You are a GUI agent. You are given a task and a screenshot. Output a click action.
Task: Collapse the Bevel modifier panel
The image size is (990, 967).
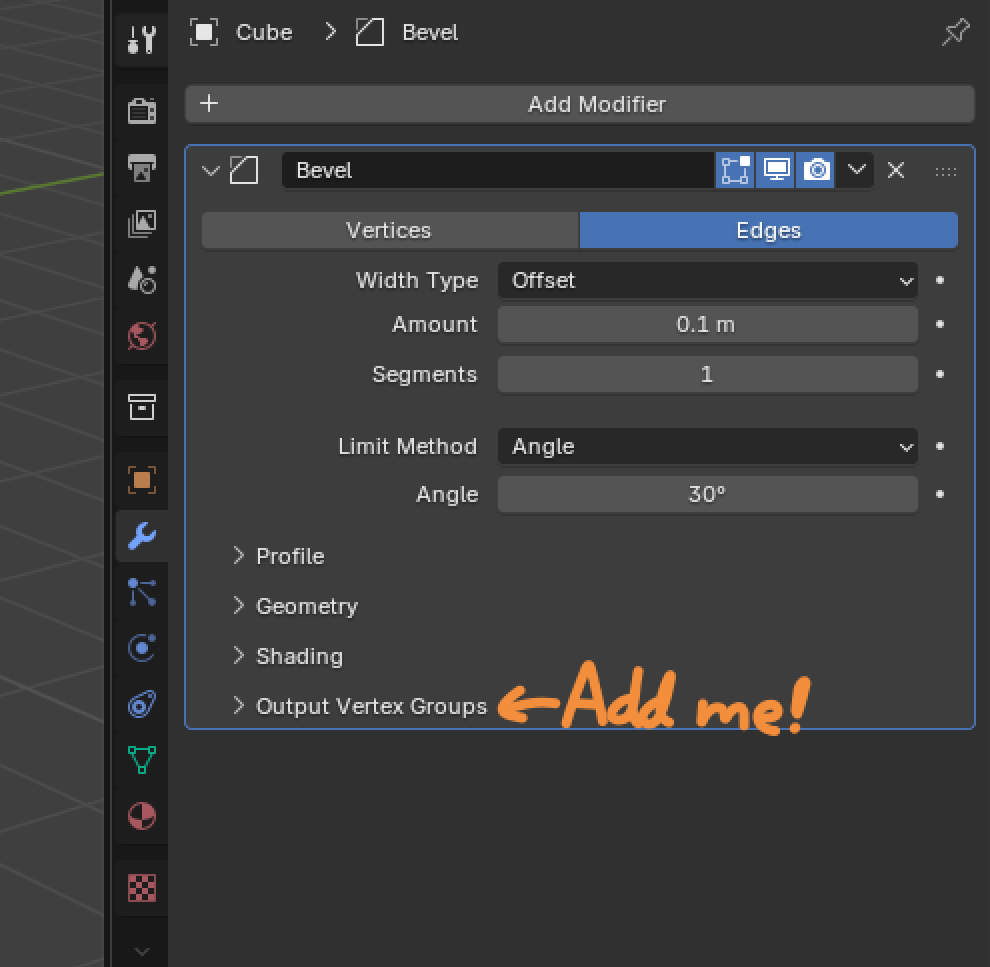(210, 170)
